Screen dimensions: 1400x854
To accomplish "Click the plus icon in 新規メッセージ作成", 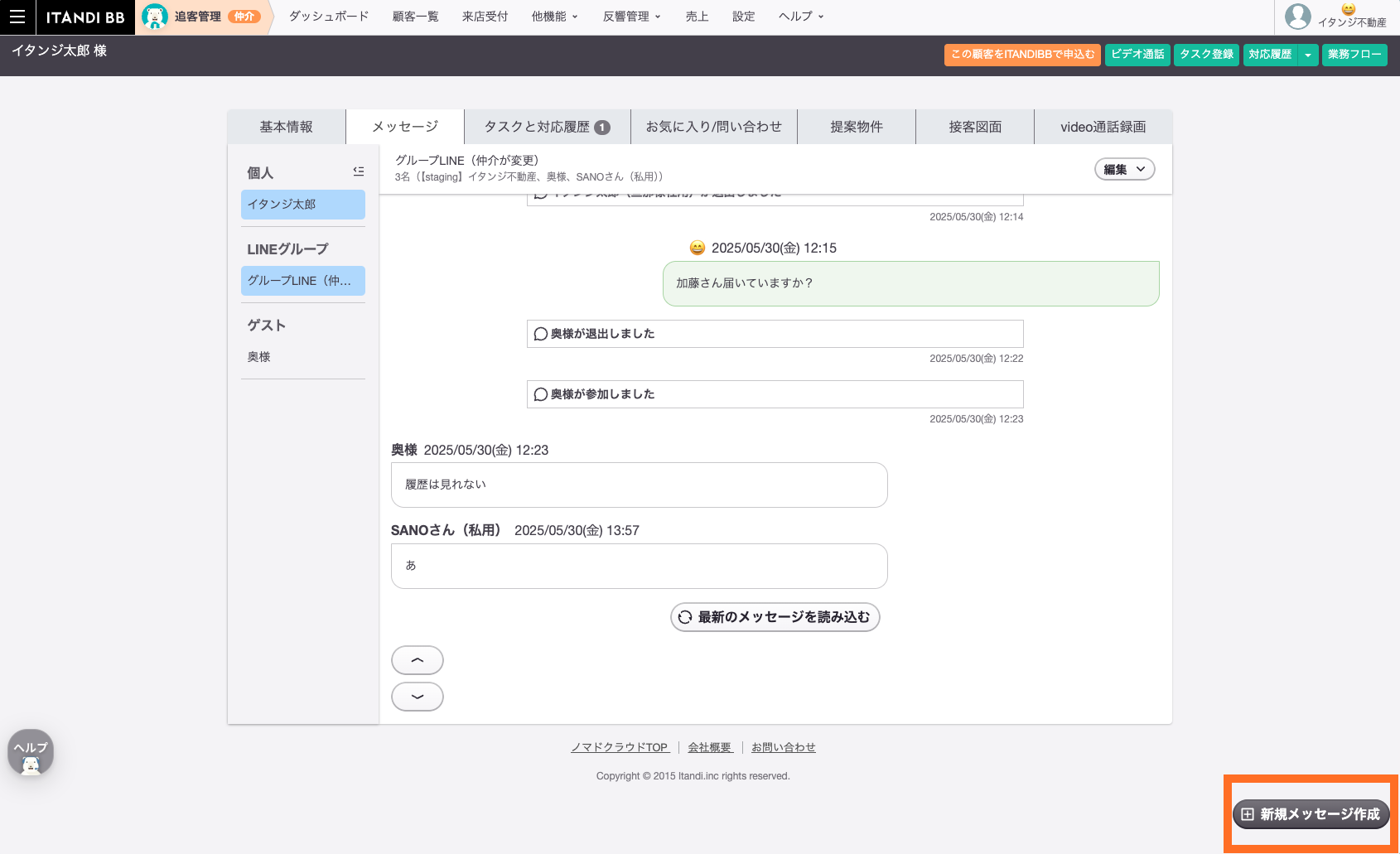I will tap(1248, 814).
